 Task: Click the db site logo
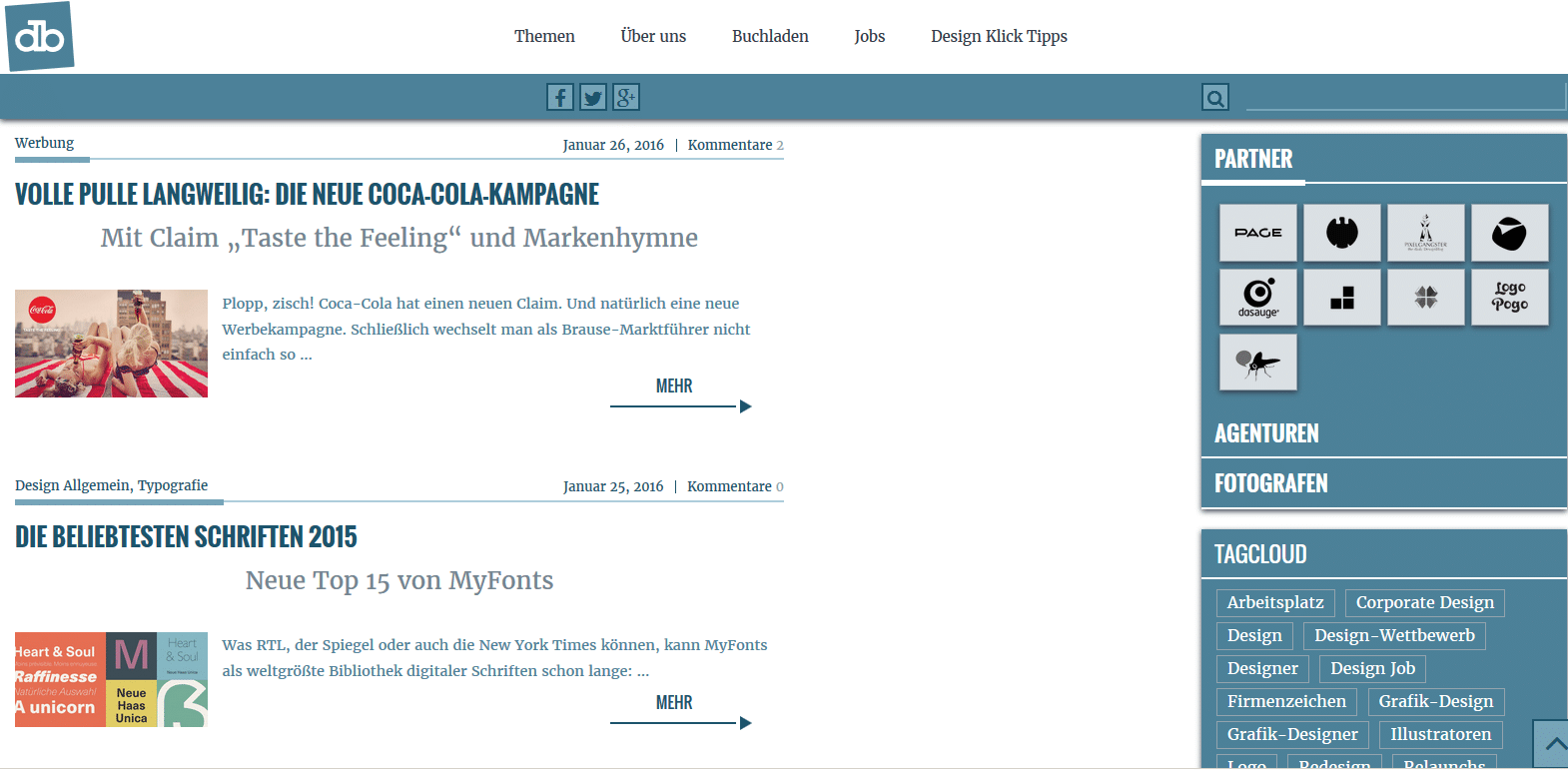coord(40,37)
